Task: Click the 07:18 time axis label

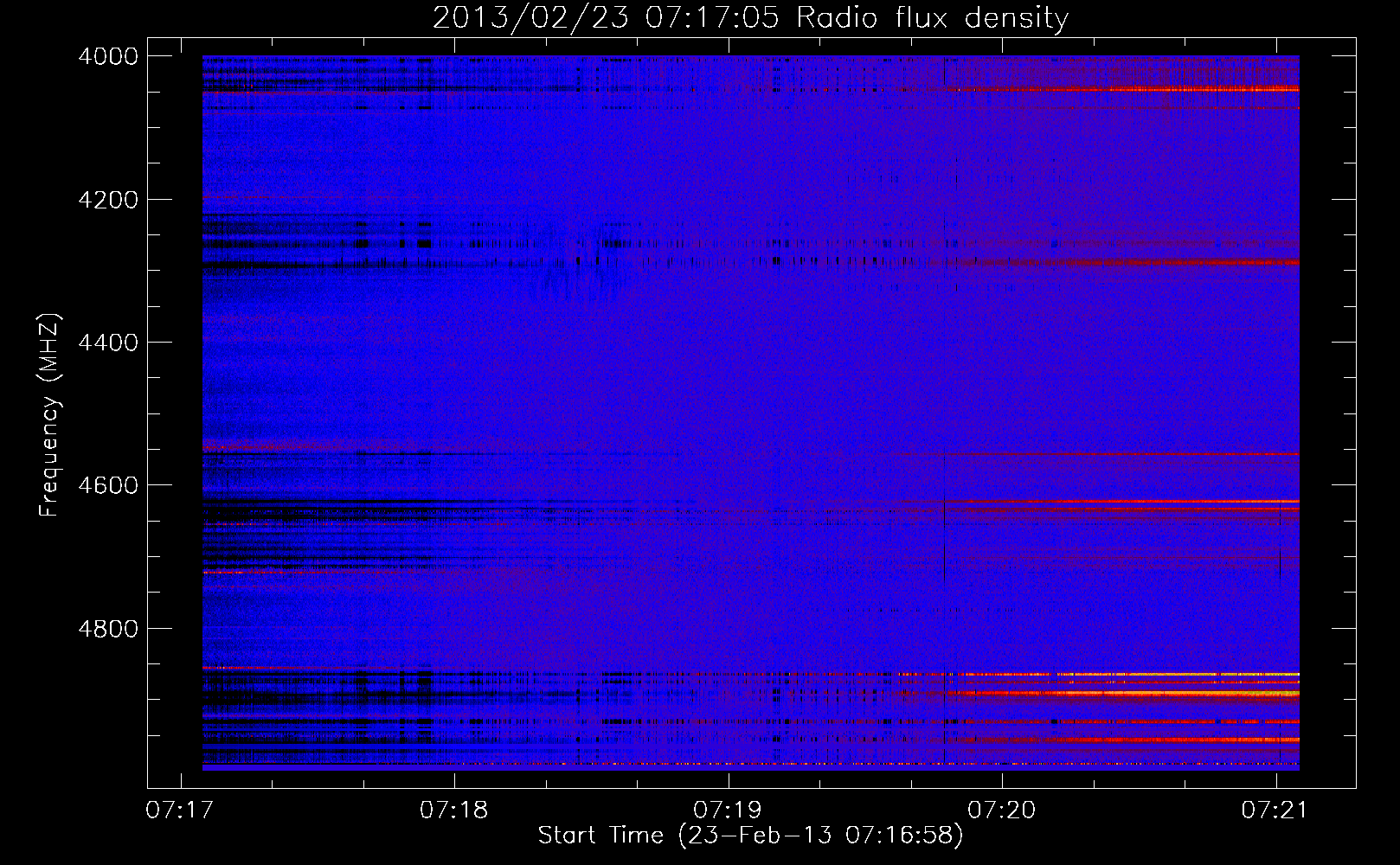Action: 453,811
